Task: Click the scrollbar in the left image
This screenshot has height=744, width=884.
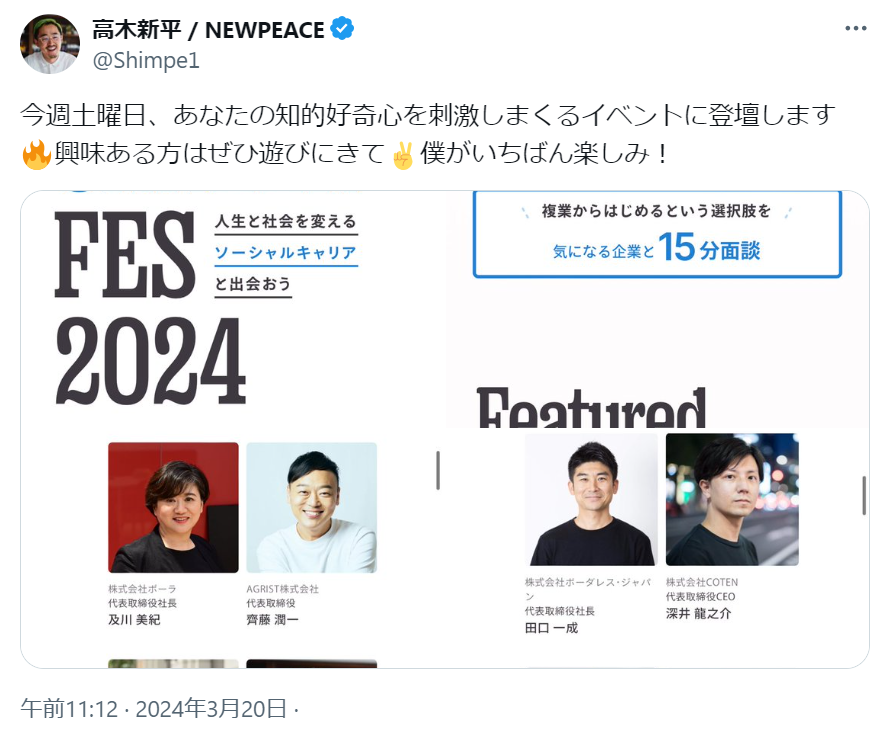Action: 438,470
